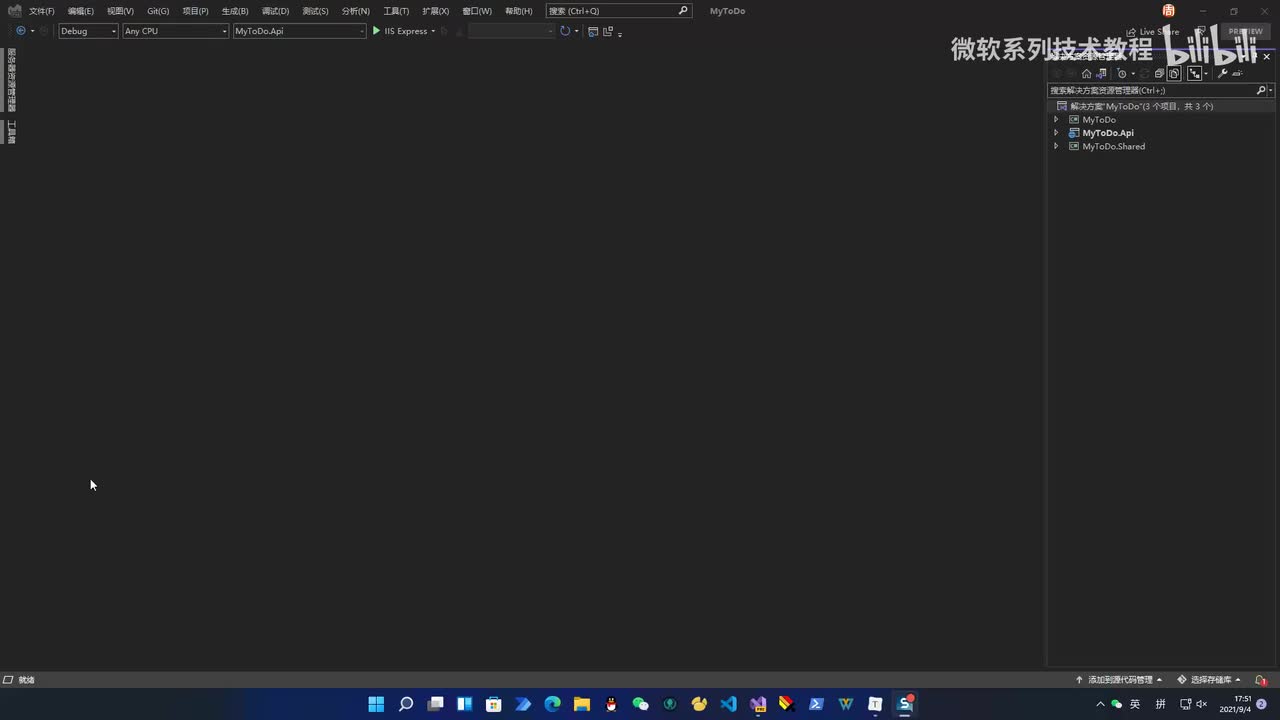Click 添加到源代码管理 in status bar
Screen dimensions: 1280x720
(1119, 680)
